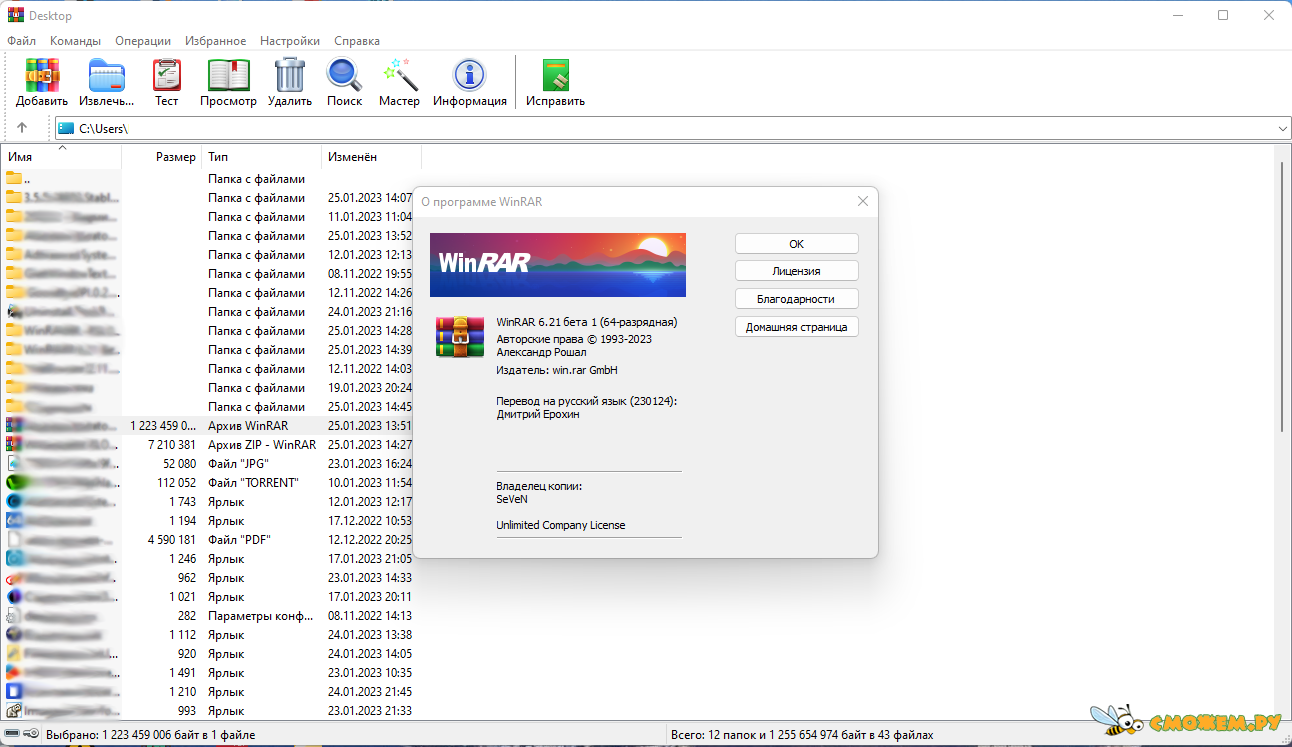Image resolution: width=1292 pixels, height=747 pixels.
Task: Click the size value 52 080
Action: click(x=180, y=464)
